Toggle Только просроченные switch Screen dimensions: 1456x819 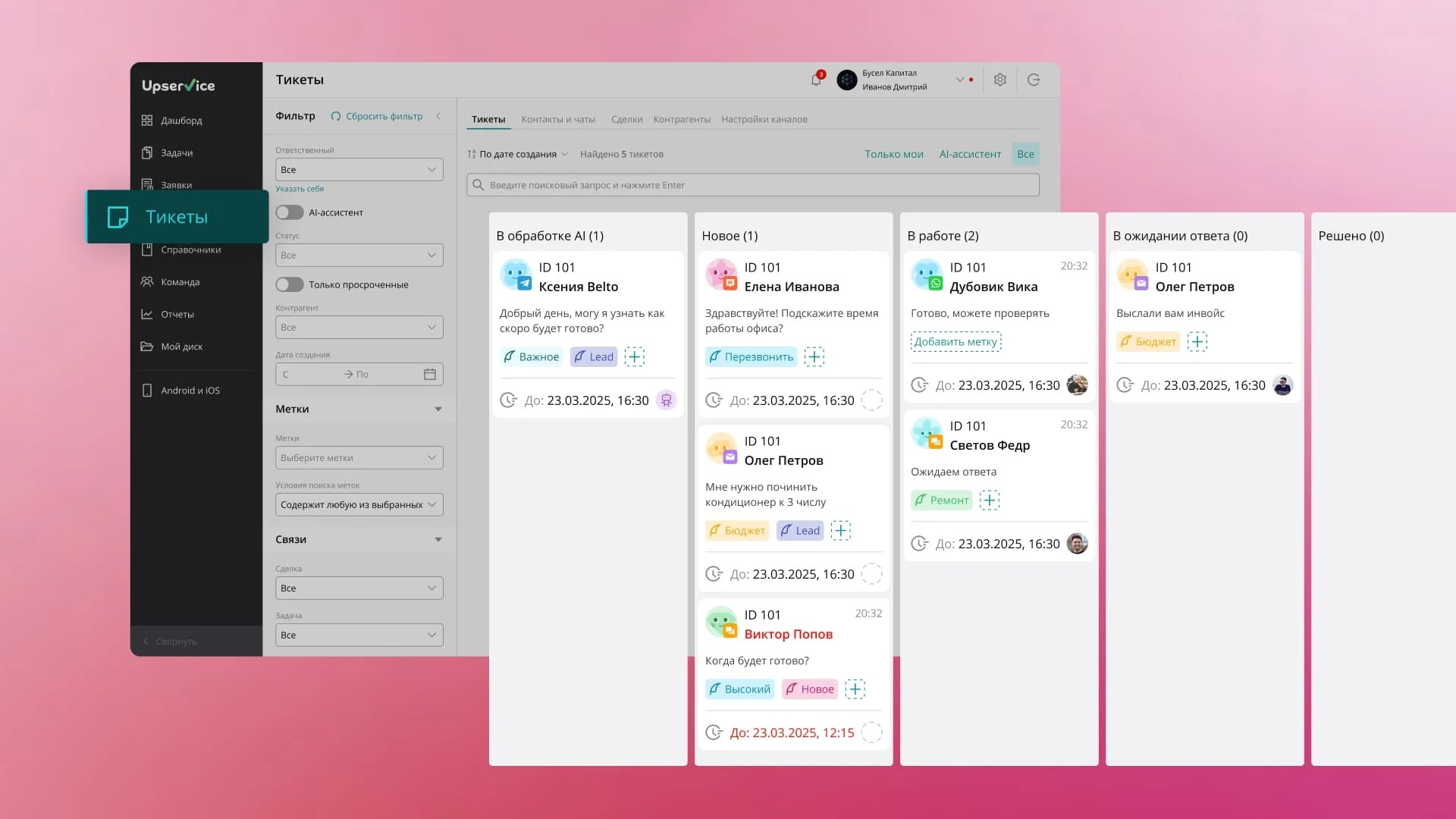tap(290, 284)
